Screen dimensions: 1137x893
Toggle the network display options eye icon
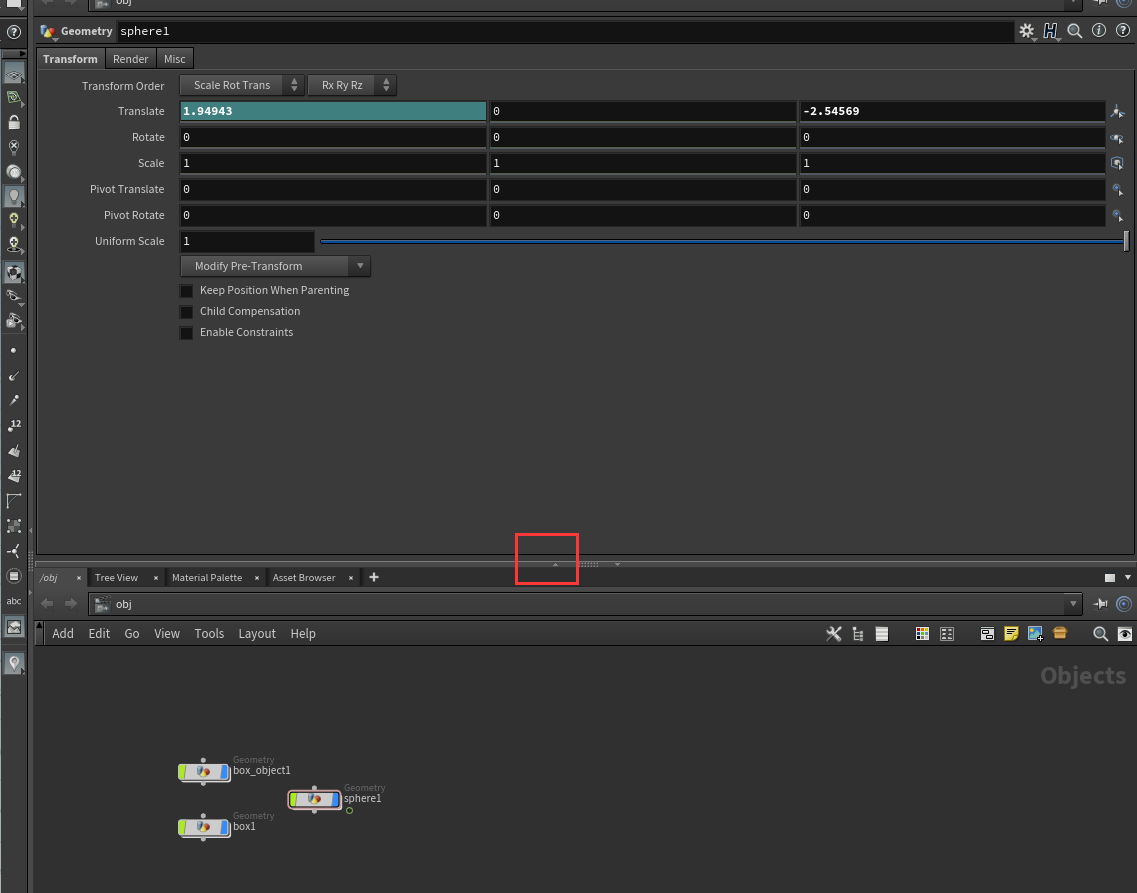pyautogui.click(x=1124, y=634)
